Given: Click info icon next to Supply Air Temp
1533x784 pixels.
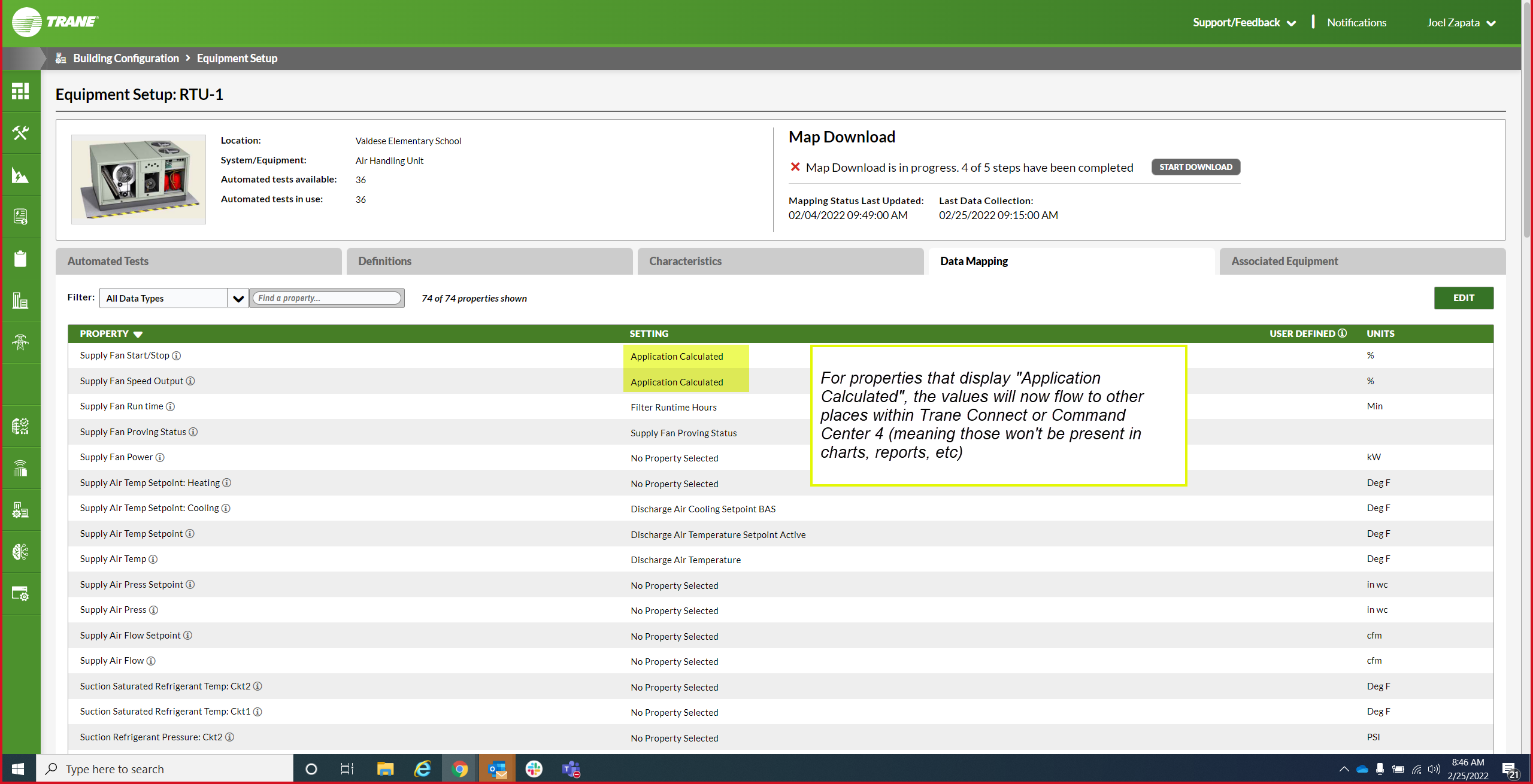Looking at the screenshot, I should click(153, 560).
